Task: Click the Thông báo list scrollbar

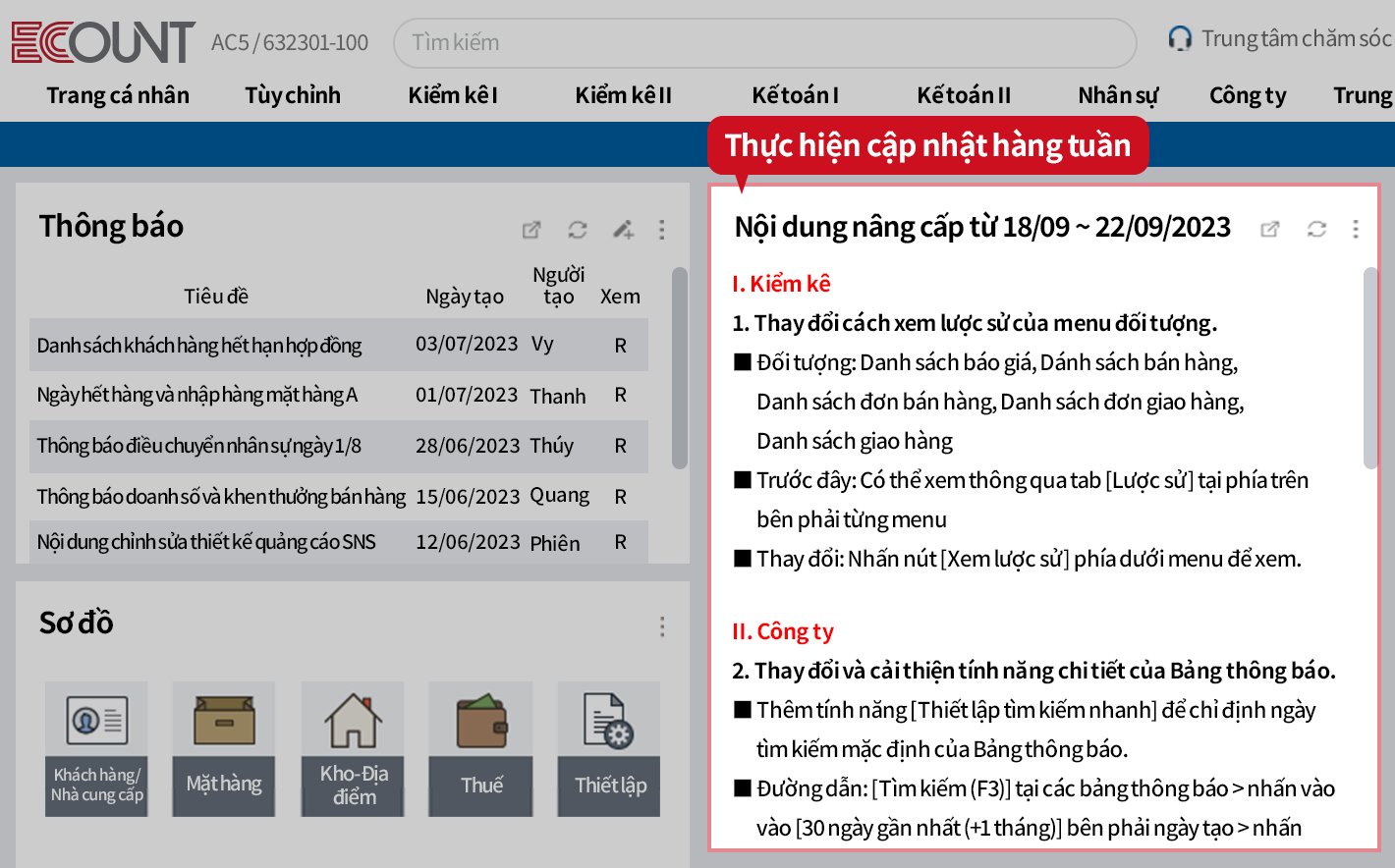Action: point(679,368)
